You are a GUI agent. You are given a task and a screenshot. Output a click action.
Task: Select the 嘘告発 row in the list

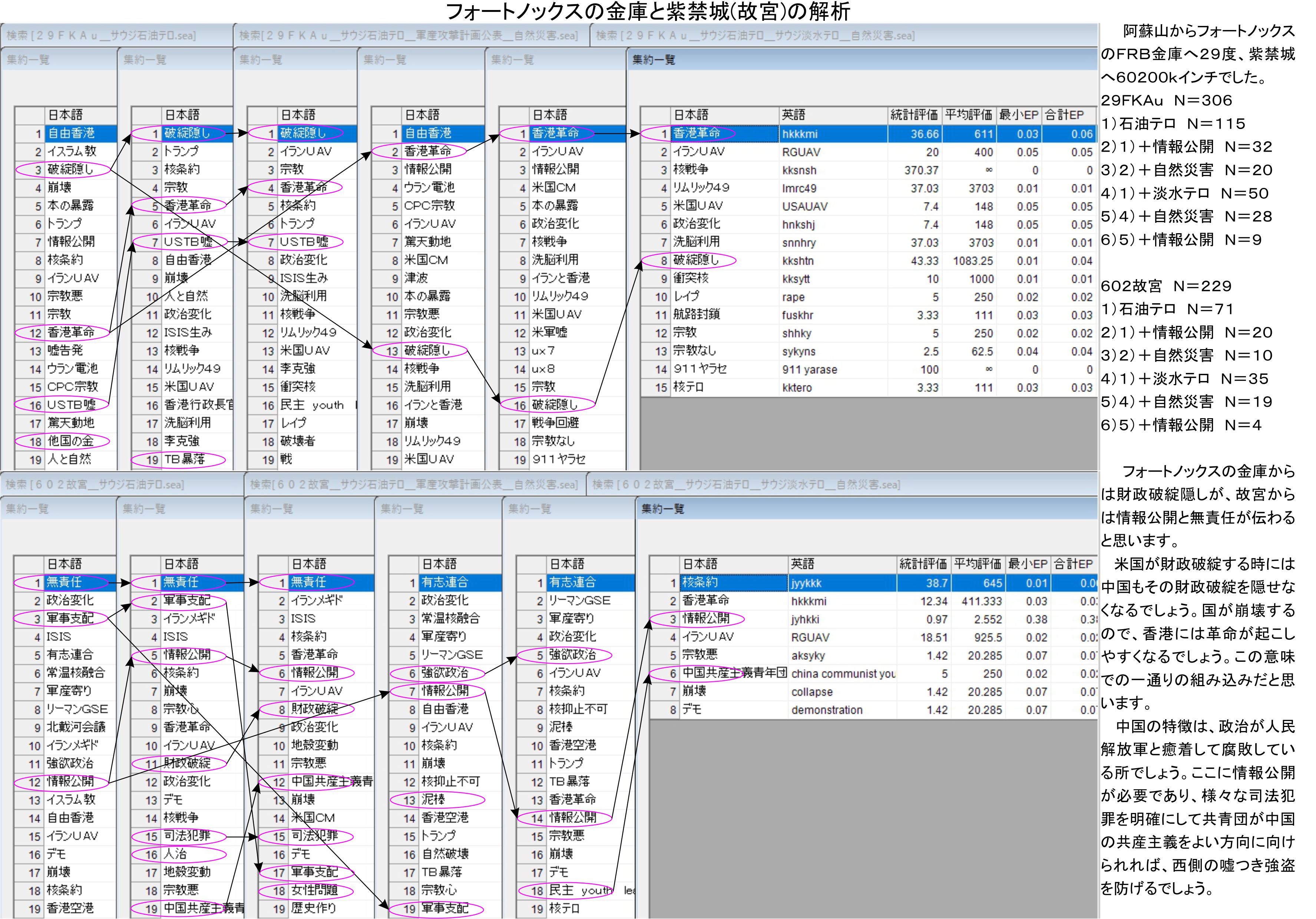point(65,350)
